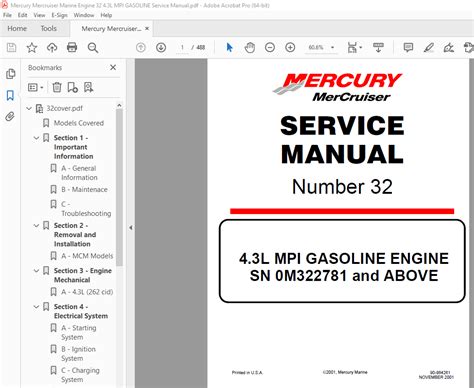Collapse the 32cover.pdf bookmark tree
Image resolution: width=474 pixels, height=388 pixels.
29,108
